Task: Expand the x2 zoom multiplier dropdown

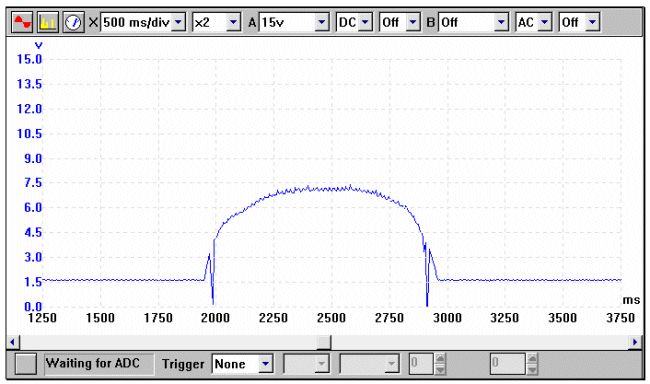Action: (x=233, y=22)
